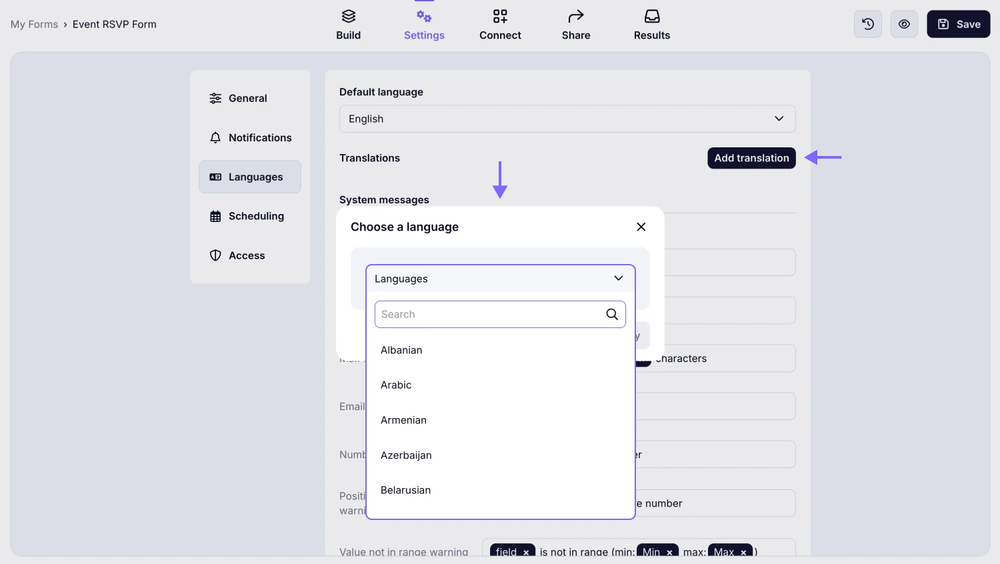
Task: Switch to the Connect tab
Action: 500,25
